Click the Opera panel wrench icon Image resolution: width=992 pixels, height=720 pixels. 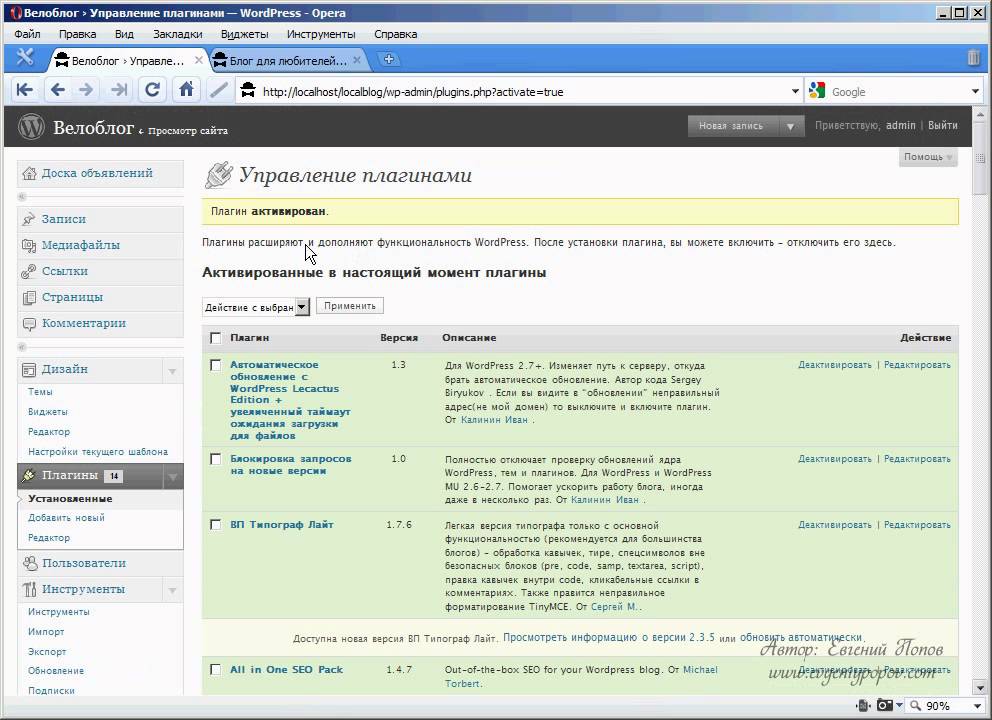(25, 58)
